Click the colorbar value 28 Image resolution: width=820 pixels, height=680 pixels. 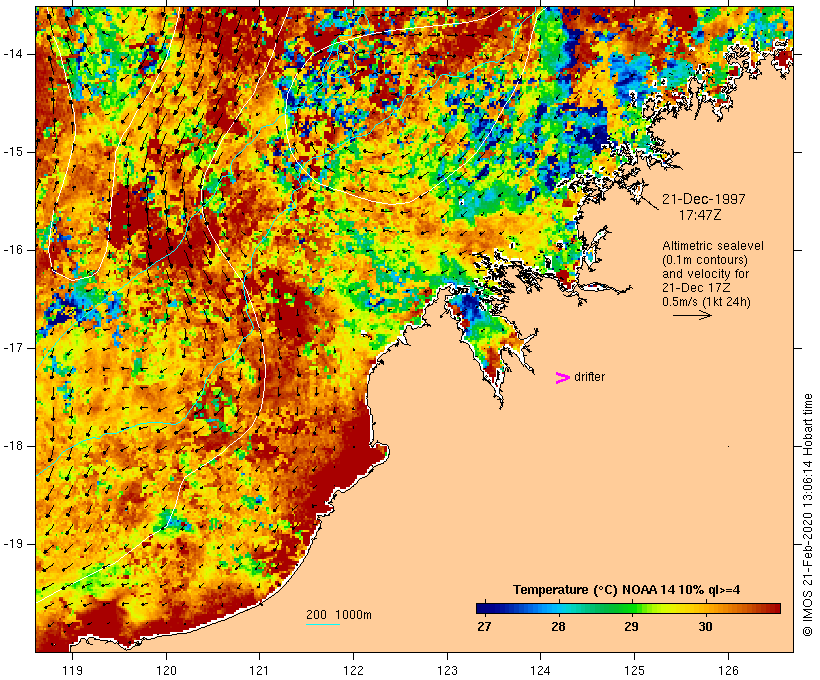(558, 626)
